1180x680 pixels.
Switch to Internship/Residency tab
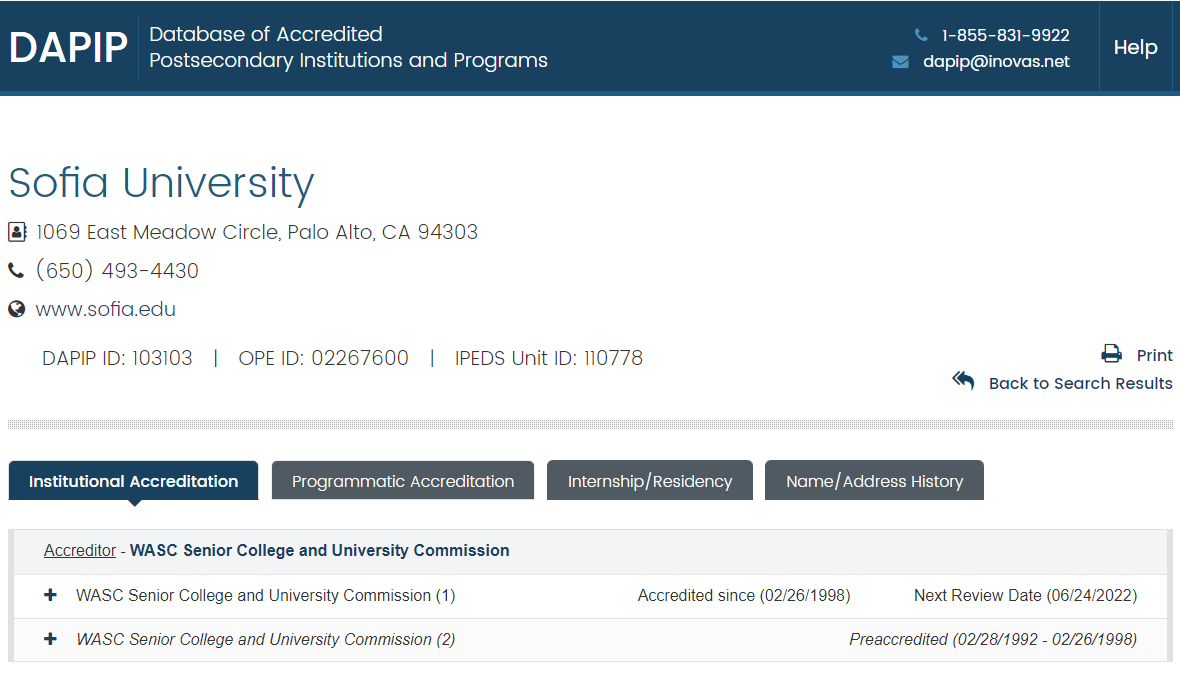pyautogui.click(x=649, y=481)
